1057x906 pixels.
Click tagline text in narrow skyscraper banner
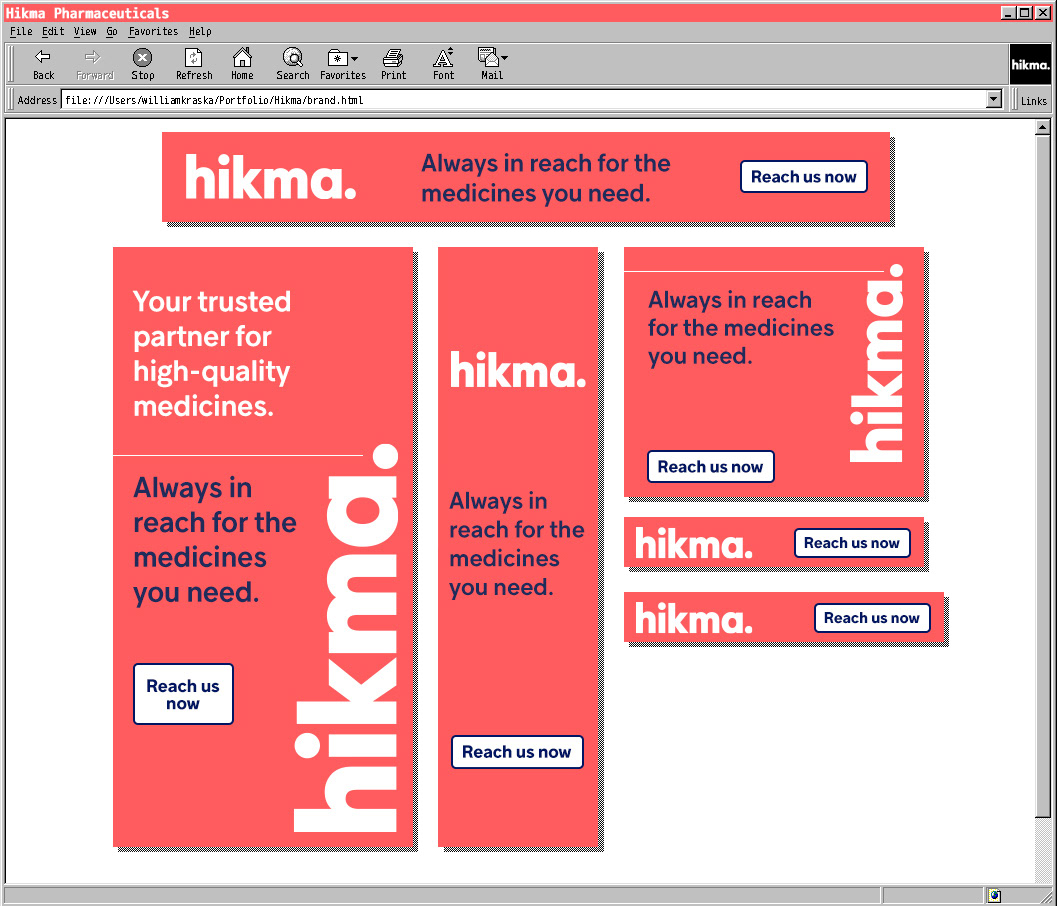(x=516, y=544)
